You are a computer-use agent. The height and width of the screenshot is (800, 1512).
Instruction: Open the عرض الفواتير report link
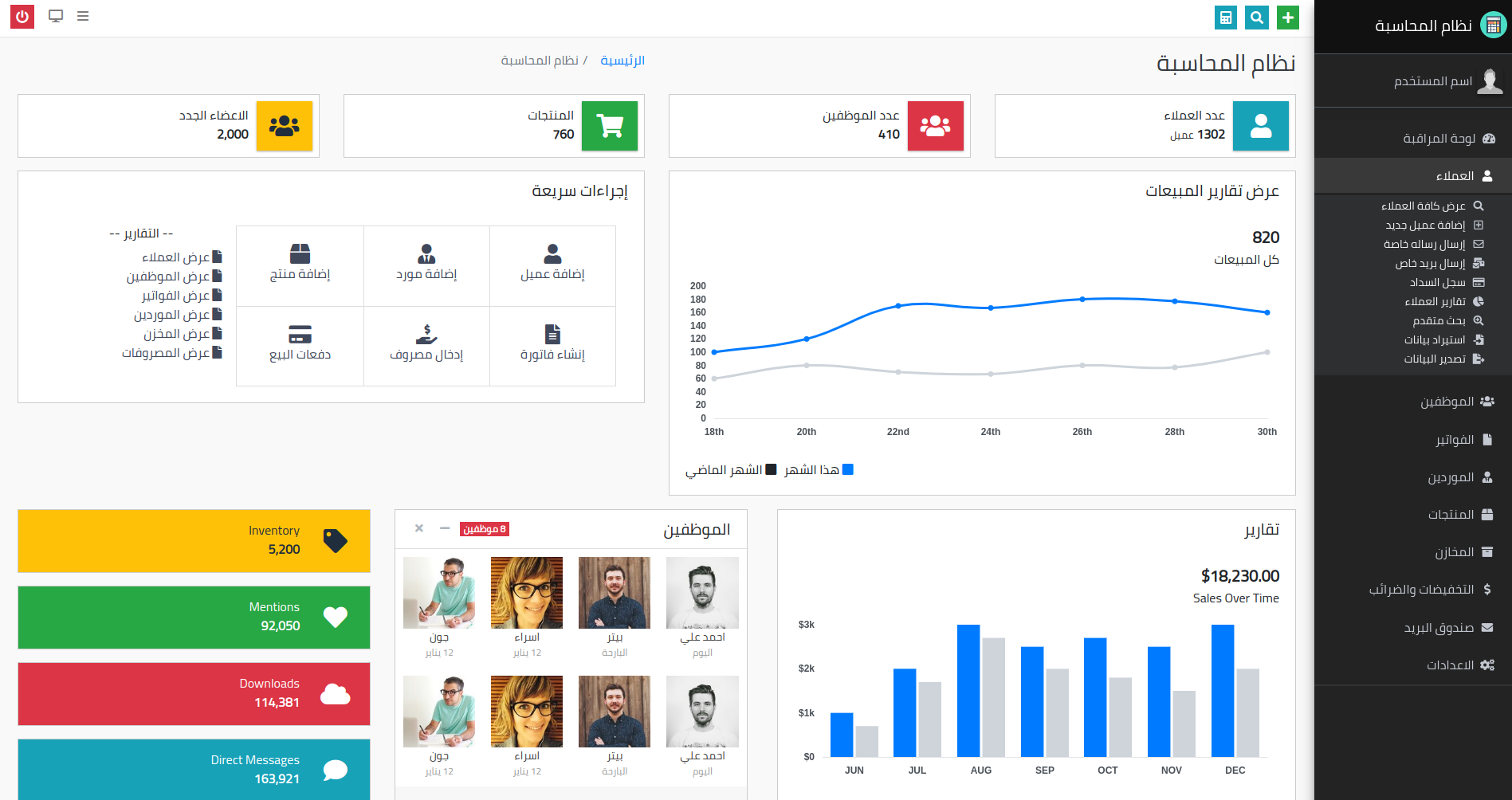tap(182, 296)
